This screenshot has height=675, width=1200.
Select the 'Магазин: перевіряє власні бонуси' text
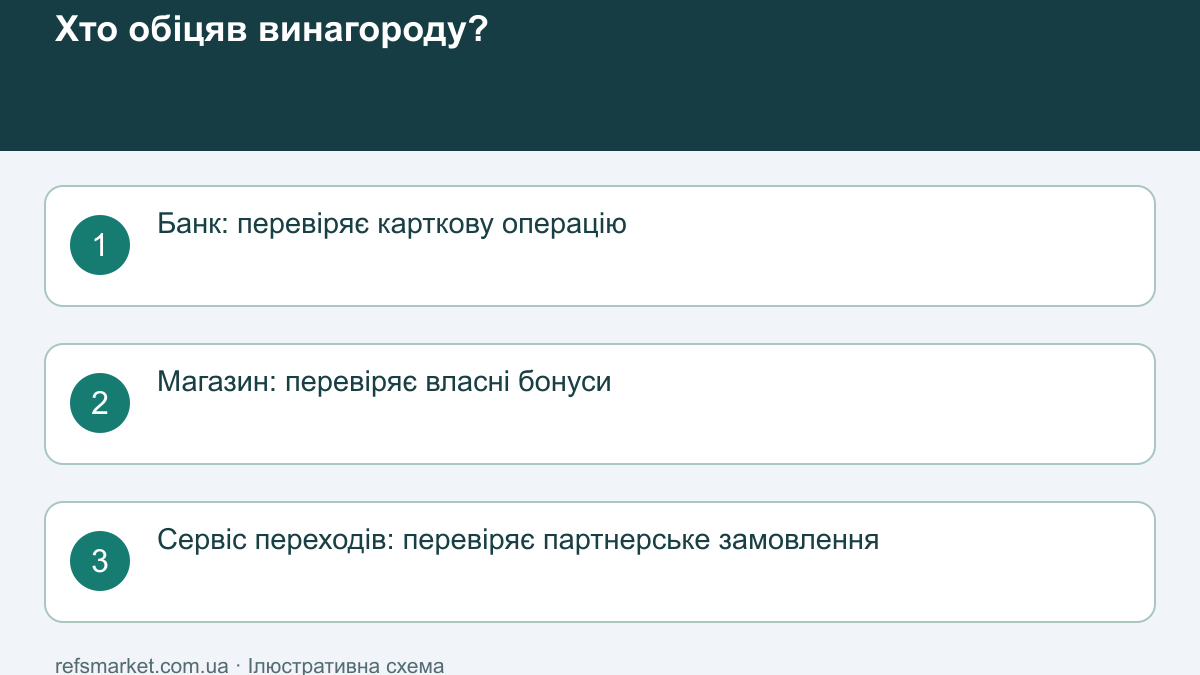coord(384,382)
